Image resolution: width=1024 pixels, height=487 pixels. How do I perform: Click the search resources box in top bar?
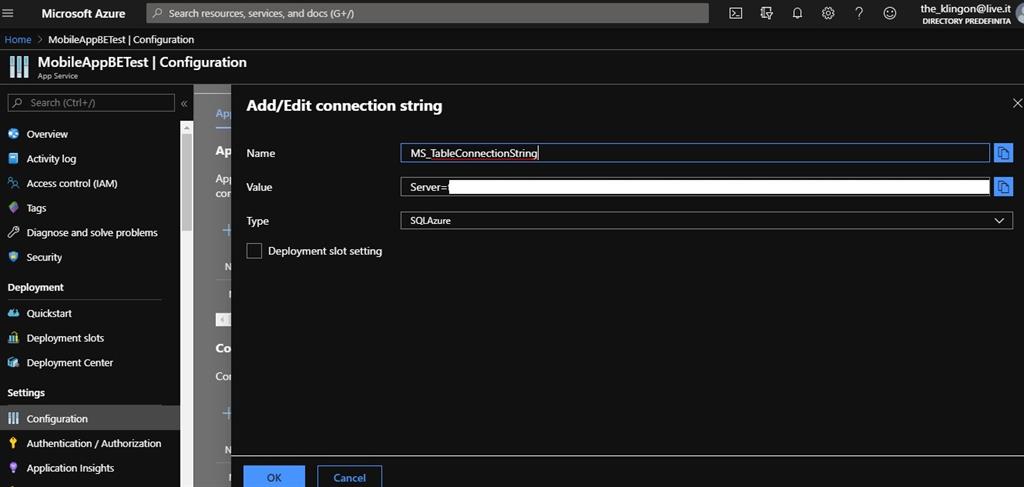428,13
